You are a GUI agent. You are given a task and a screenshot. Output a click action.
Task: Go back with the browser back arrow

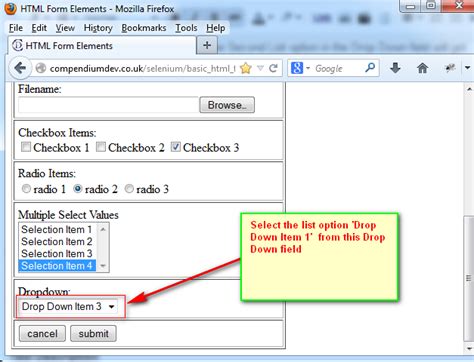click(21, 68)
